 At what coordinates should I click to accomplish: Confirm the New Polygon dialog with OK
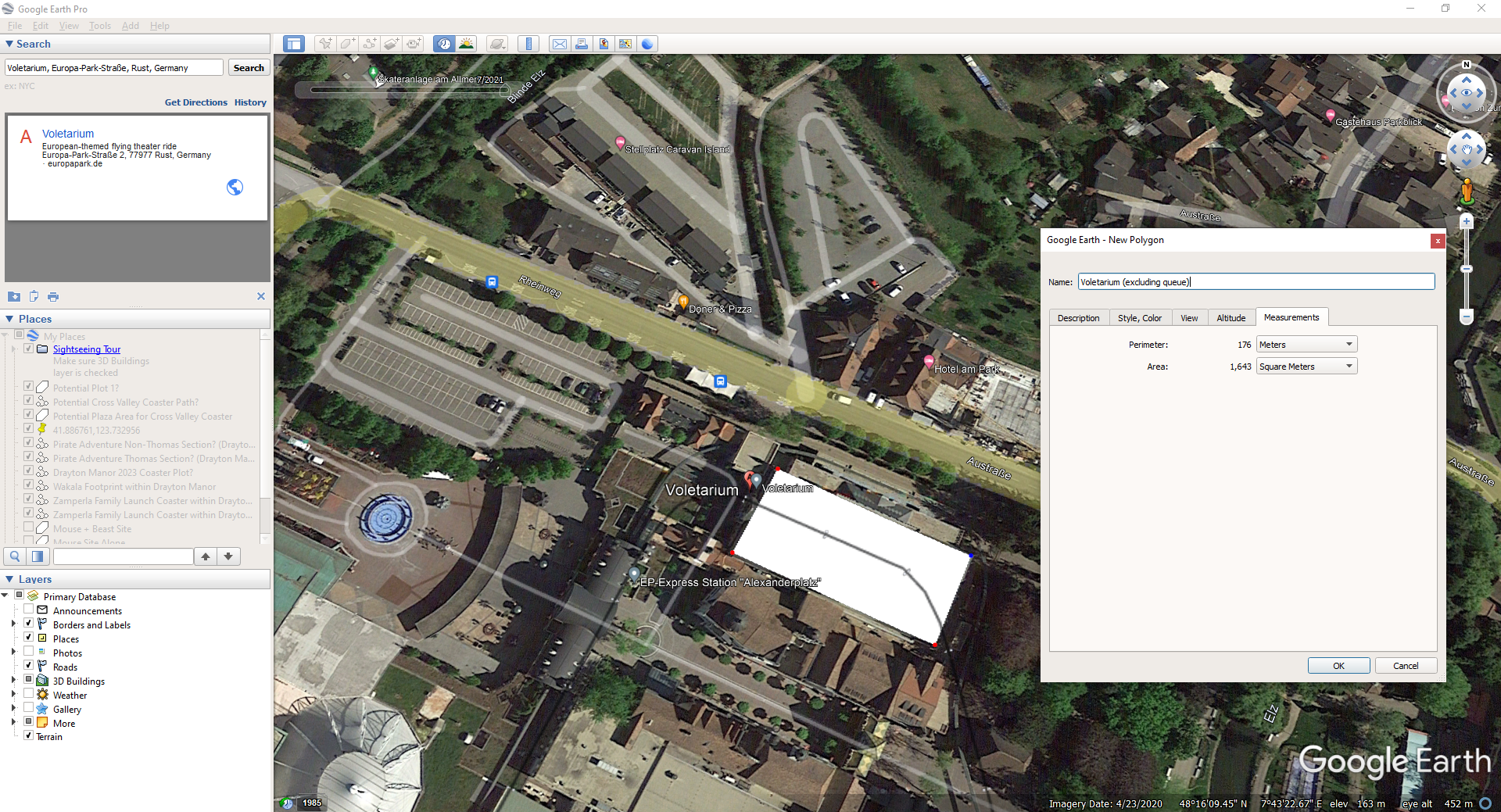click(x=1338, y=666)
